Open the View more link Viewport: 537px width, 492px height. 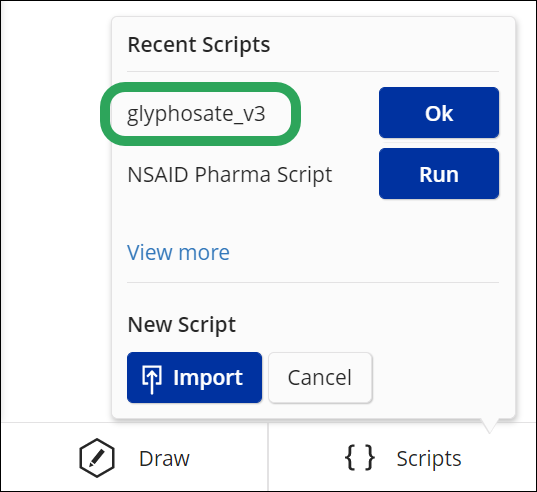pos(178,252)
